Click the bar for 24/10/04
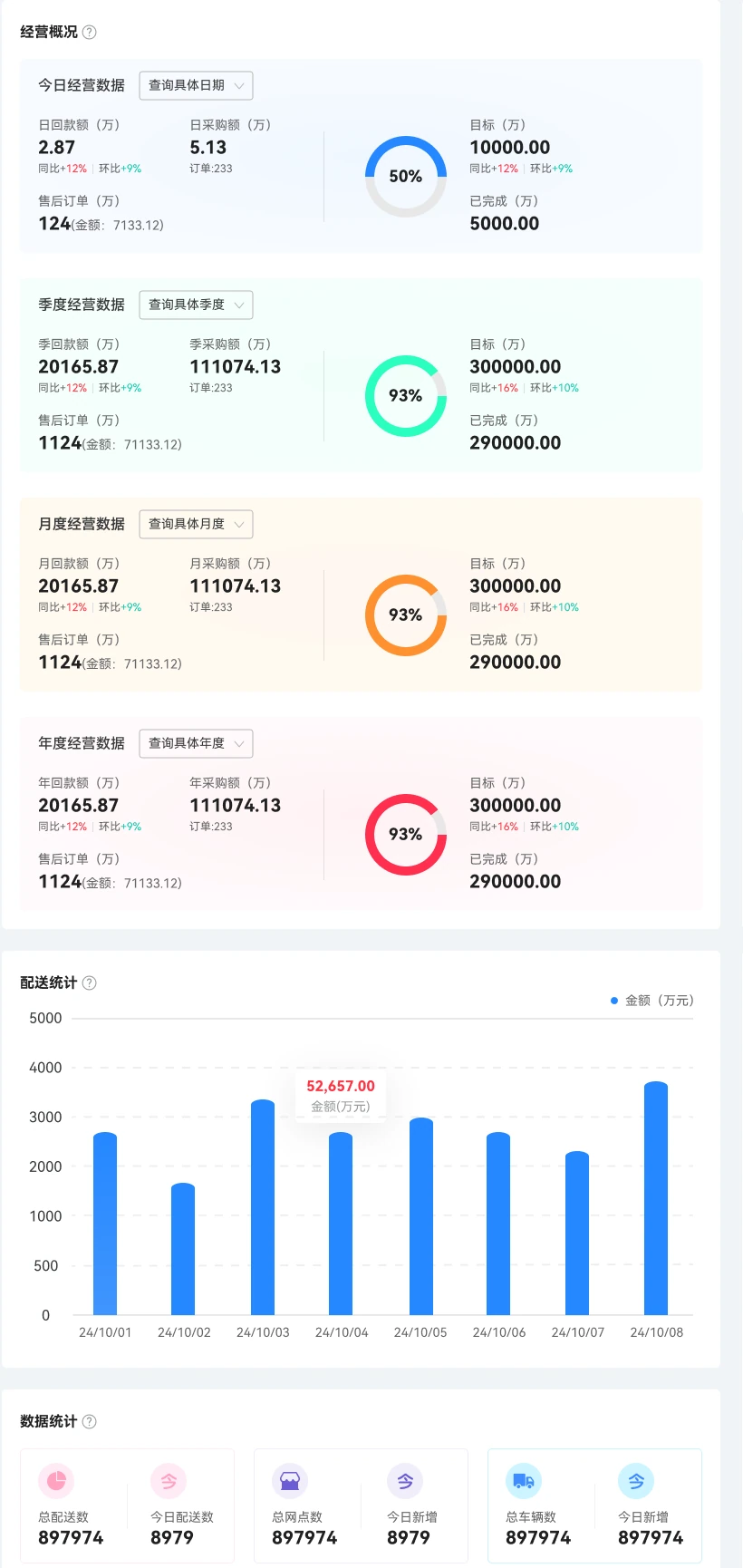 tap(341, 1224)
